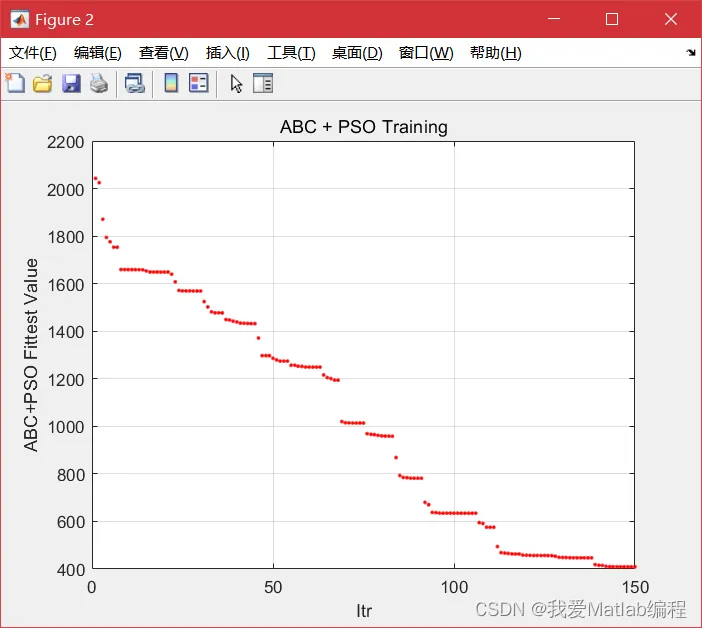Click the y-axis label ABC+PSO Fittest Value

point(31,355)
